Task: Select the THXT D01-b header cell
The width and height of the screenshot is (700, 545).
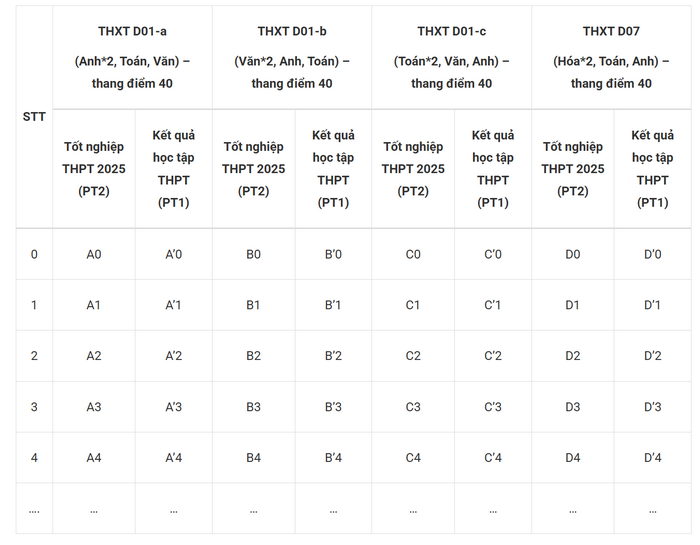Action: pyautogui.click(x=292, y=57)
